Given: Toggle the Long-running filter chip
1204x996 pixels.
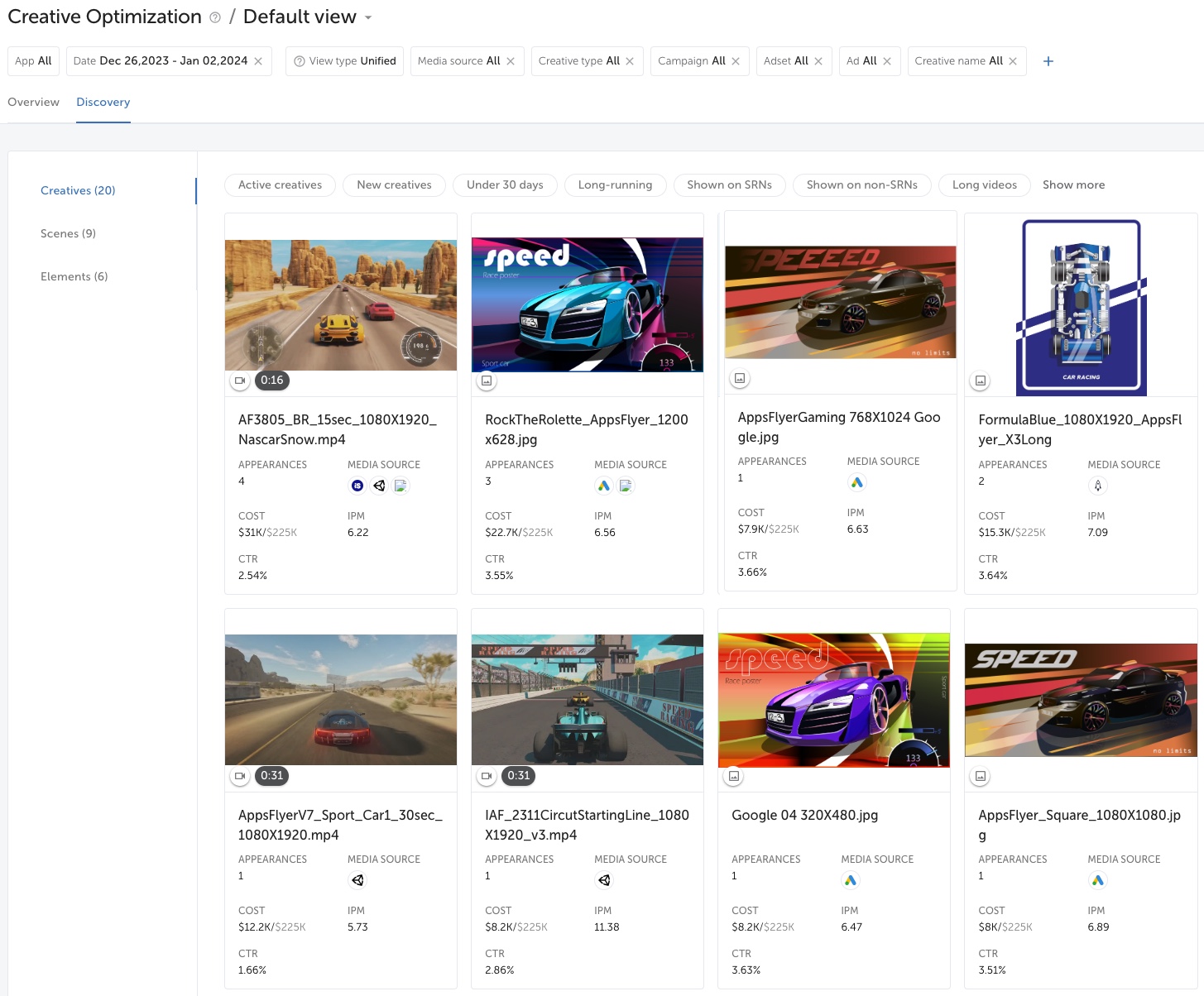Looking at the screenshot, I should pos(615,185).
